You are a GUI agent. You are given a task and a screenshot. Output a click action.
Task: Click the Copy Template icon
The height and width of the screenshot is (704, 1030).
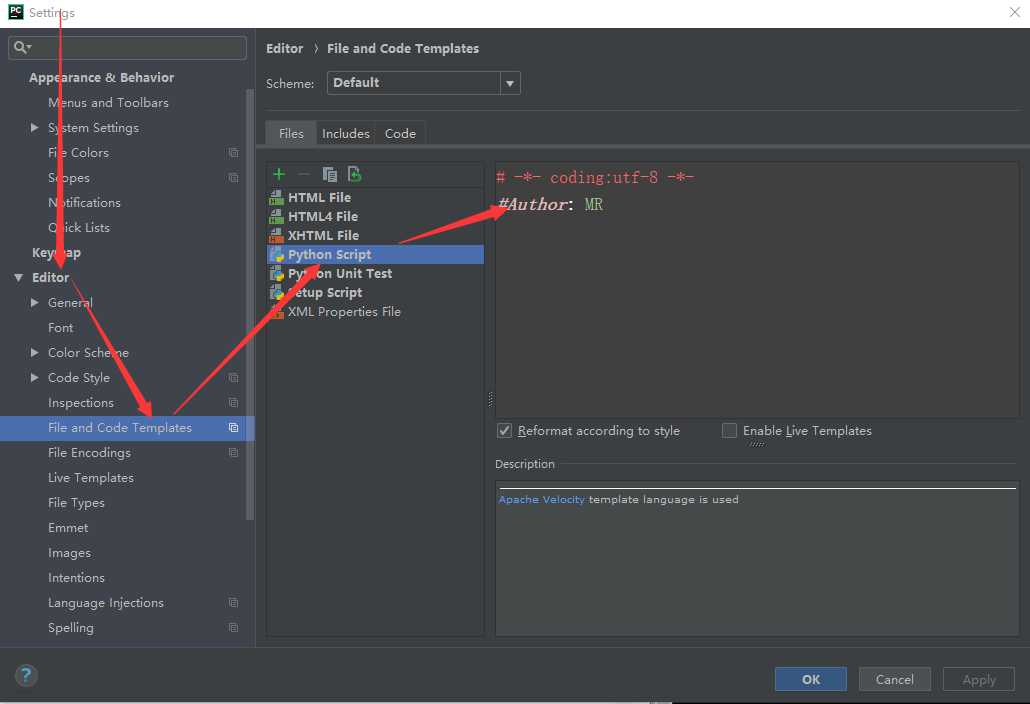(x=329, y=174)
